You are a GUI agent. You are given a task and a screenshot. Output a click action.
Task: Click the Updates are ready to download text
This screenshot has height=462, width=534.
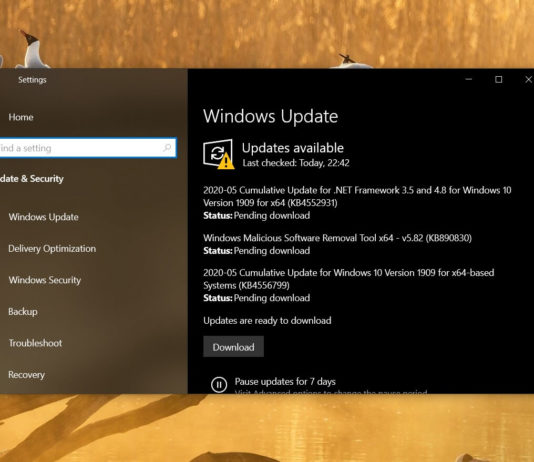pyautogui.click(x=267, y=321)
